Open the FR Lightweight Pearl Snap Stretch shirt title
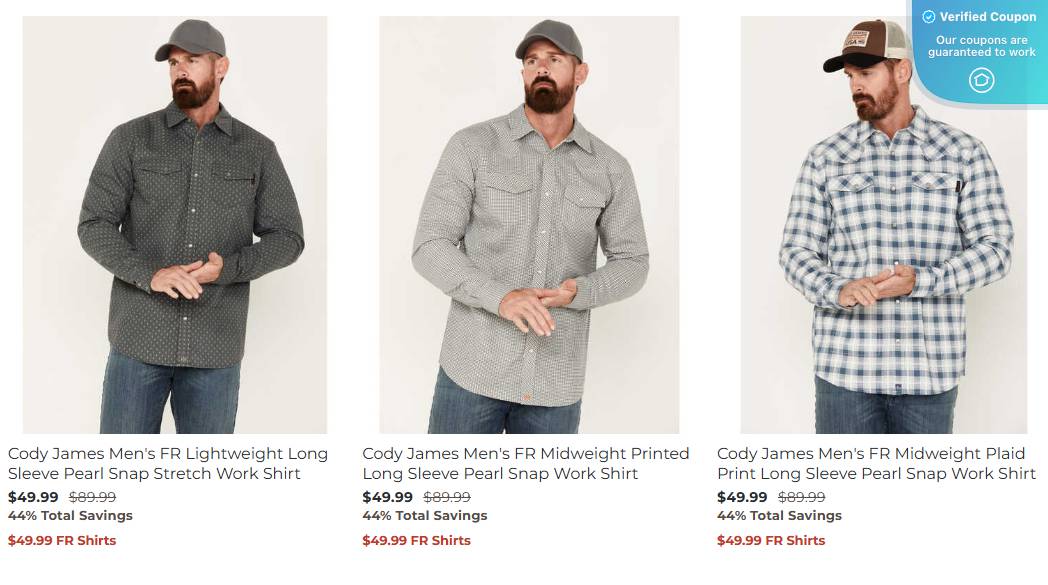Image resolution: width=1048 pixels, height=585 pixels. (x=168, y=463)
